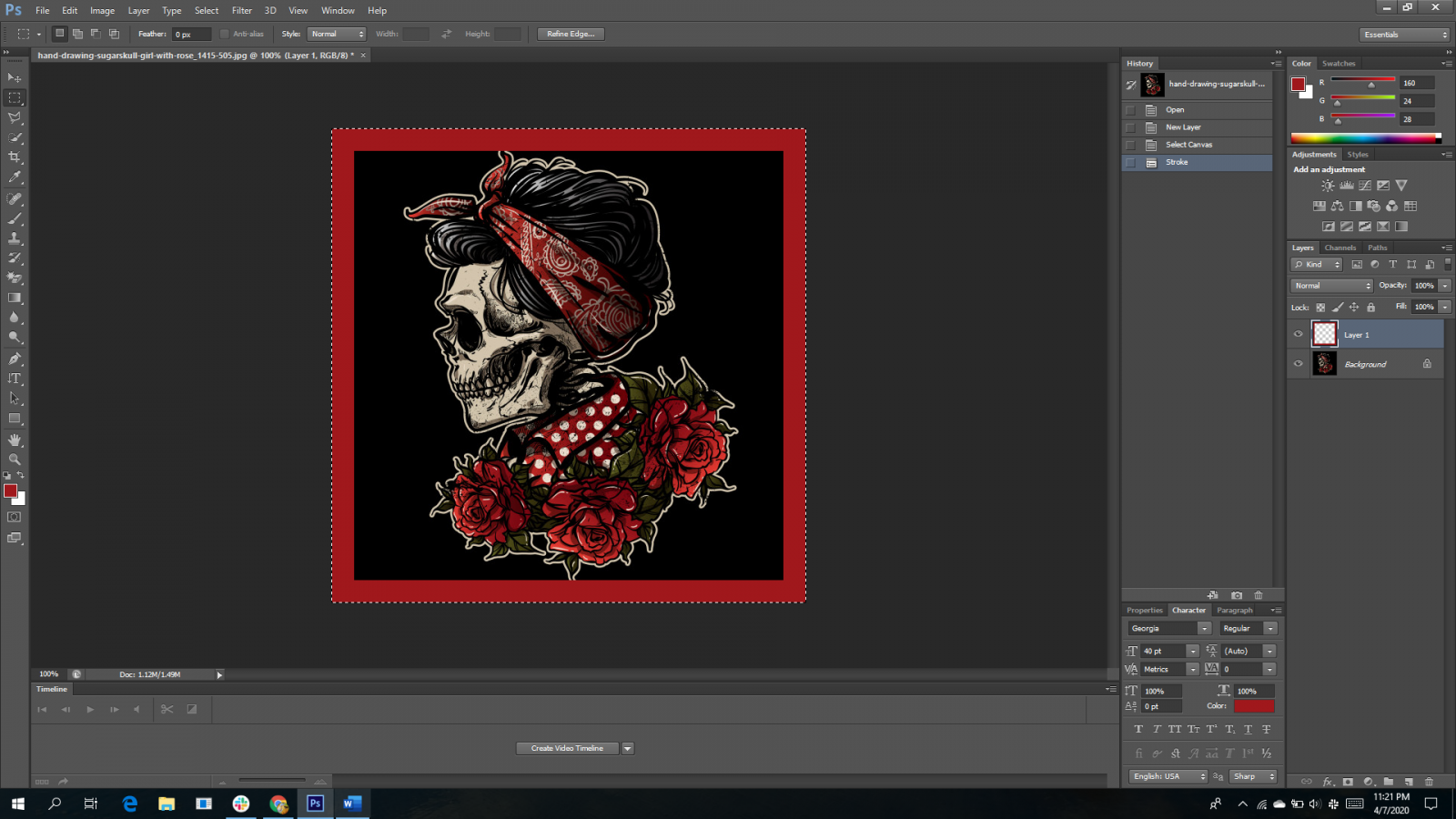The image size is (1456, 819).
Task: Click the red text Color swatch
Action: point(1254,706)
